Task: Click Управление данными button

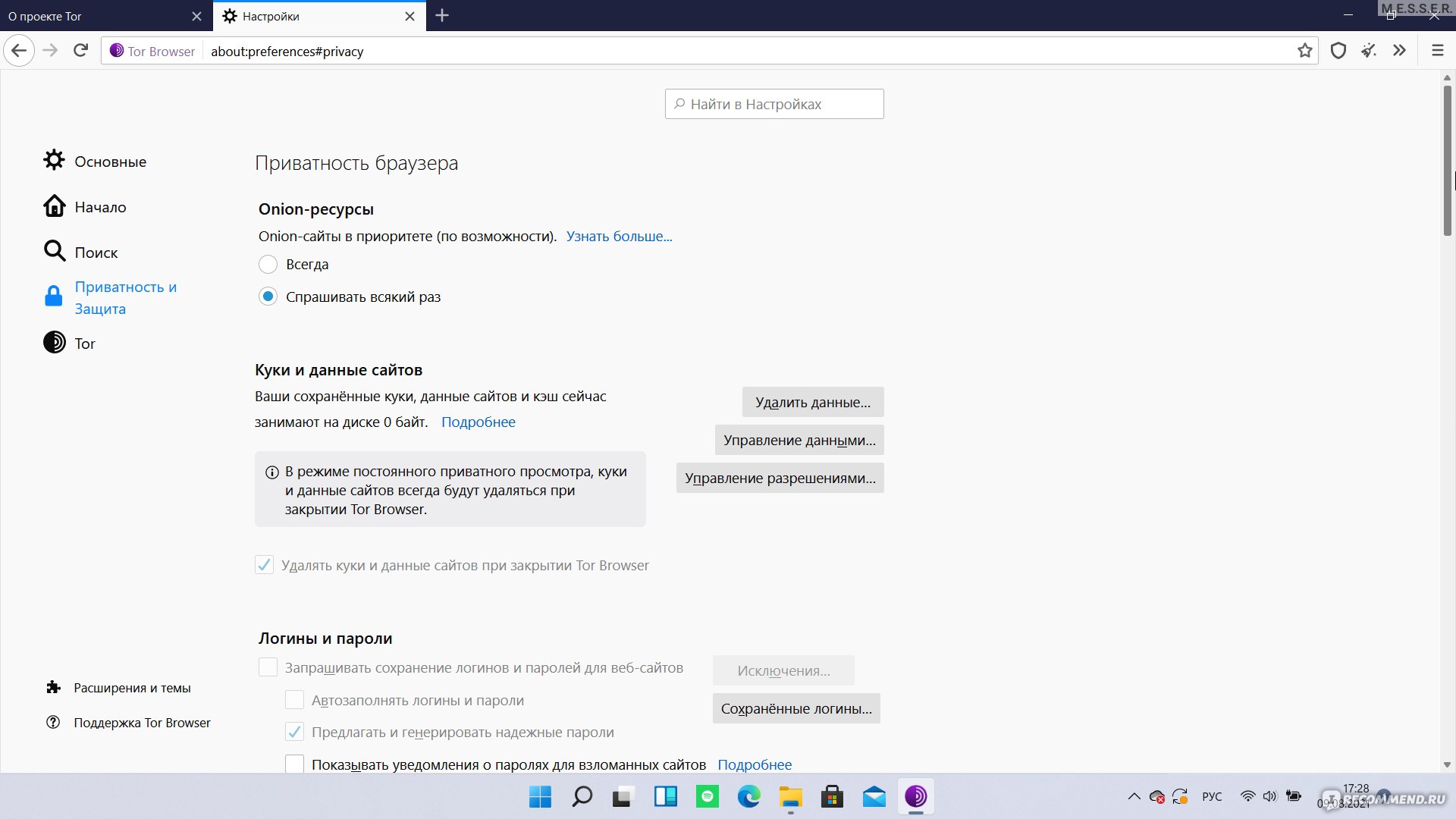Action: coord(799,440)
